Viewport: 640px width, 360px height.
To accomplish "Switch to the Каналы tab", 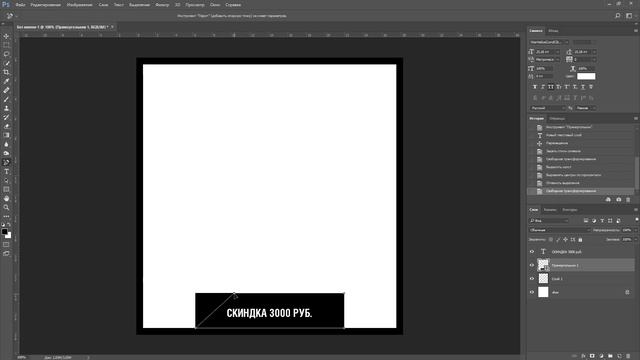I will point(550,210).
